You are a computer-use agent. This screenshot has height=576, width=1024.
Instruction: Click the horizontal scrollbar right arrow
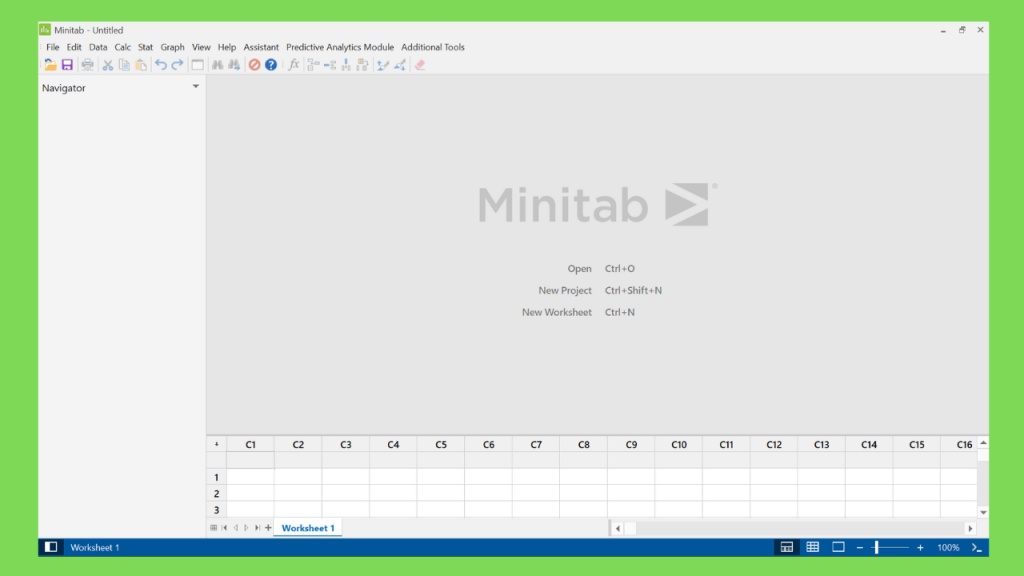(970, 528)
